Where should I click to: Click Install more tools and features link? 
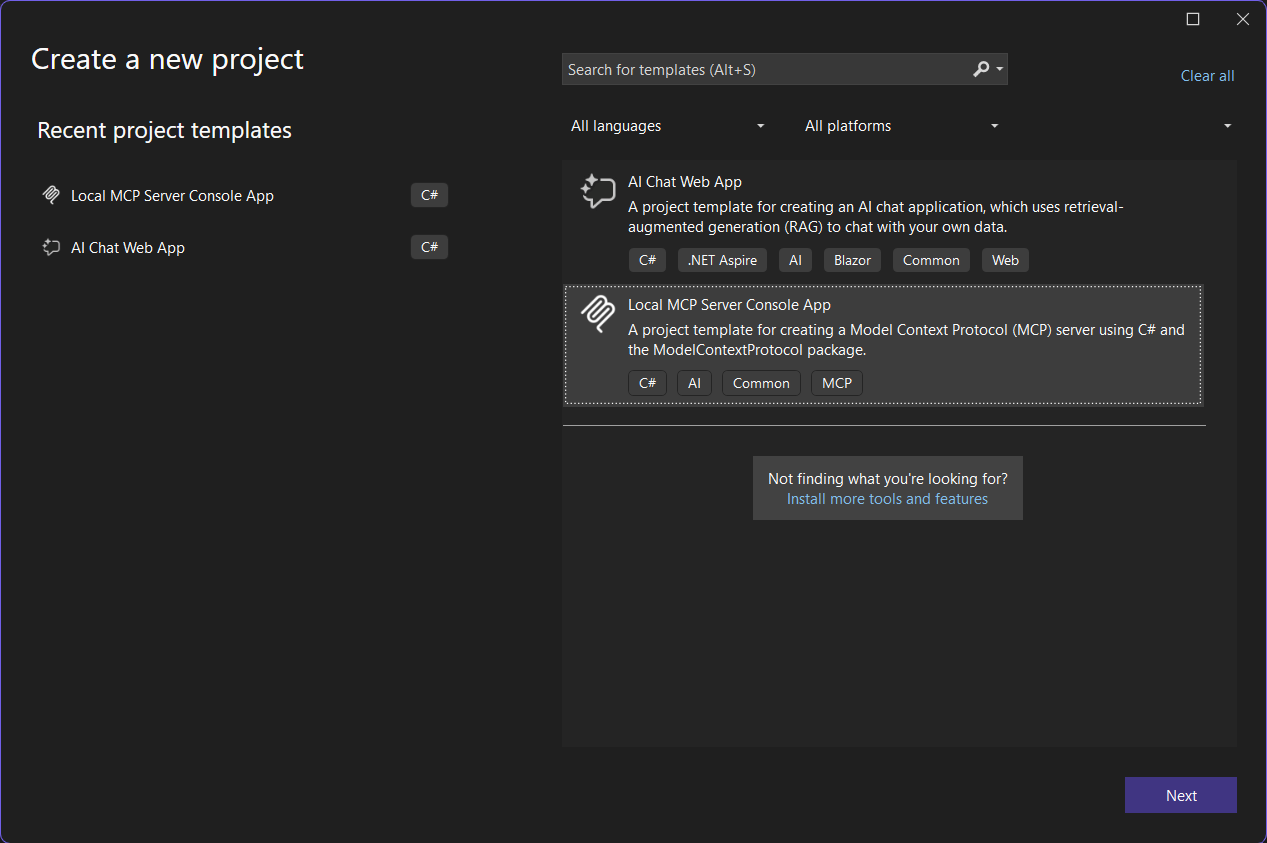(887, 499)
